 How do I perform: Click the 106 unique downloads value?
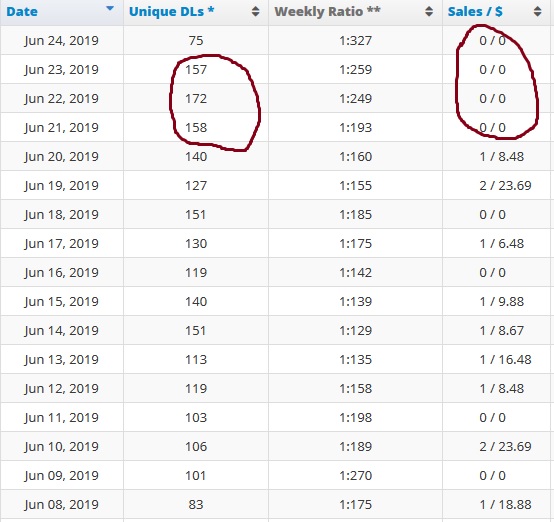196,446
